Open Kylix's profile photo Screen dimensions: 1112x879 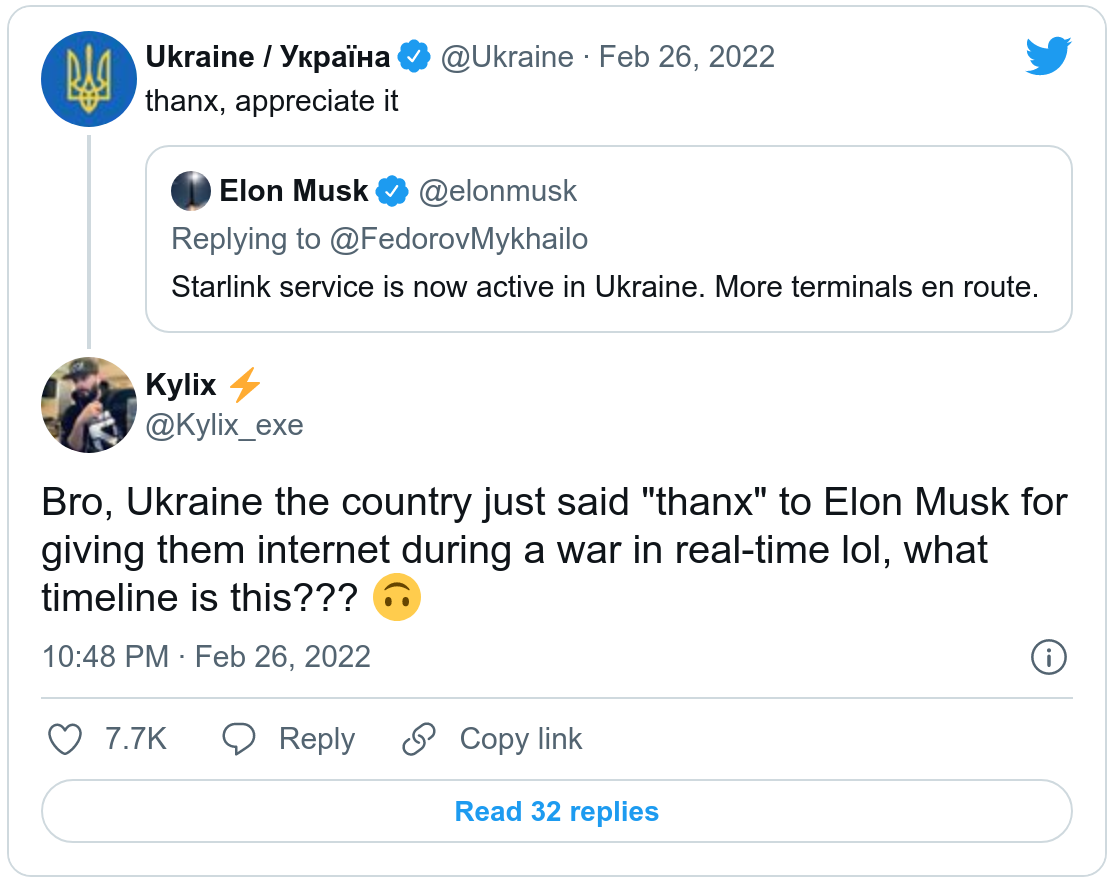[x=88, y=404]
